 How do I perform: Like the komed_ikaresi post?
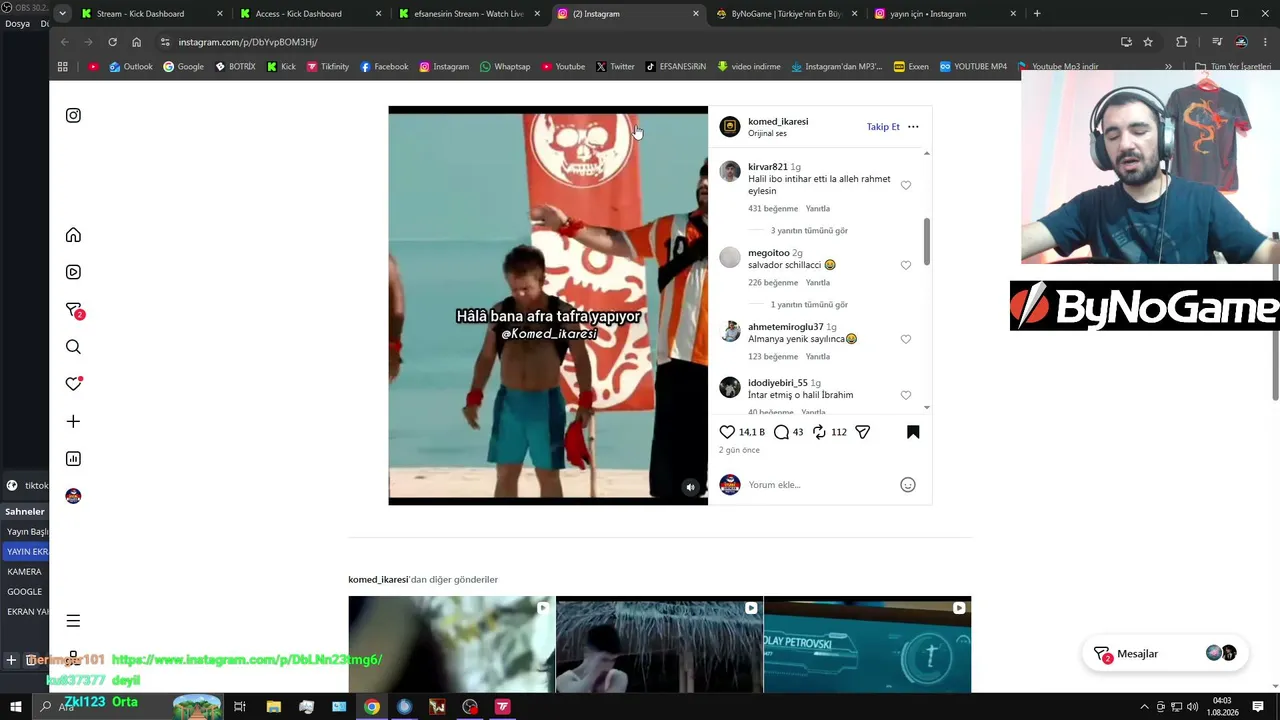click(727, 432)
